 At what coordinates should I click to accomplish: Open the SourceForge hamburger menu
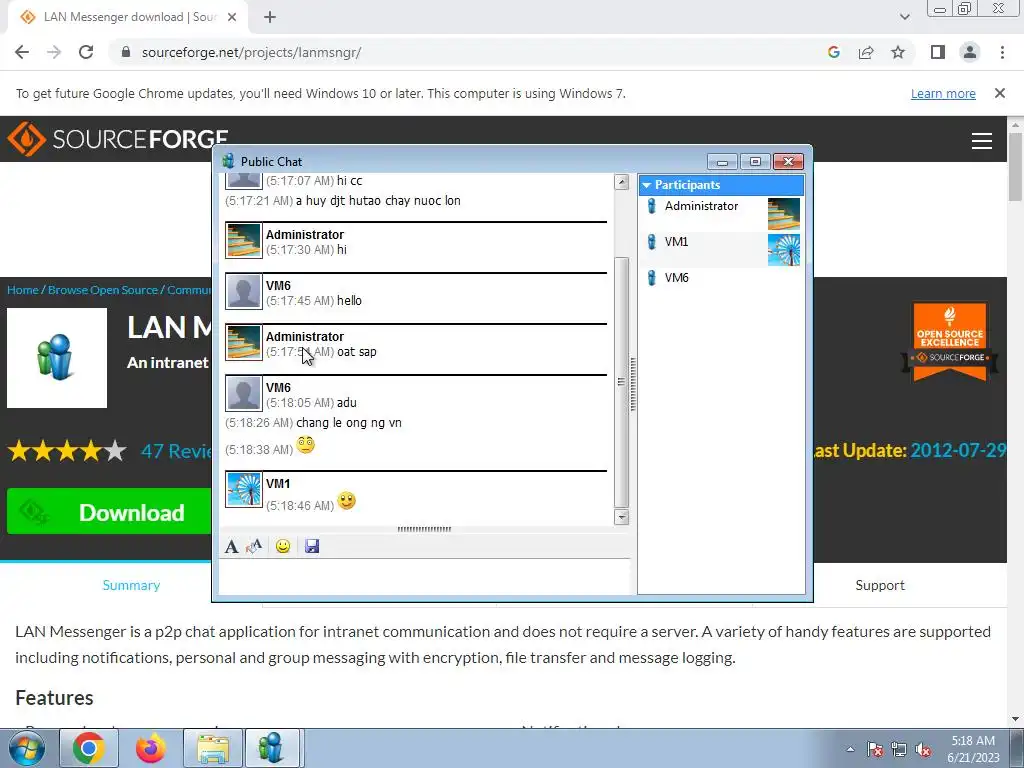[x=982, y=140]
